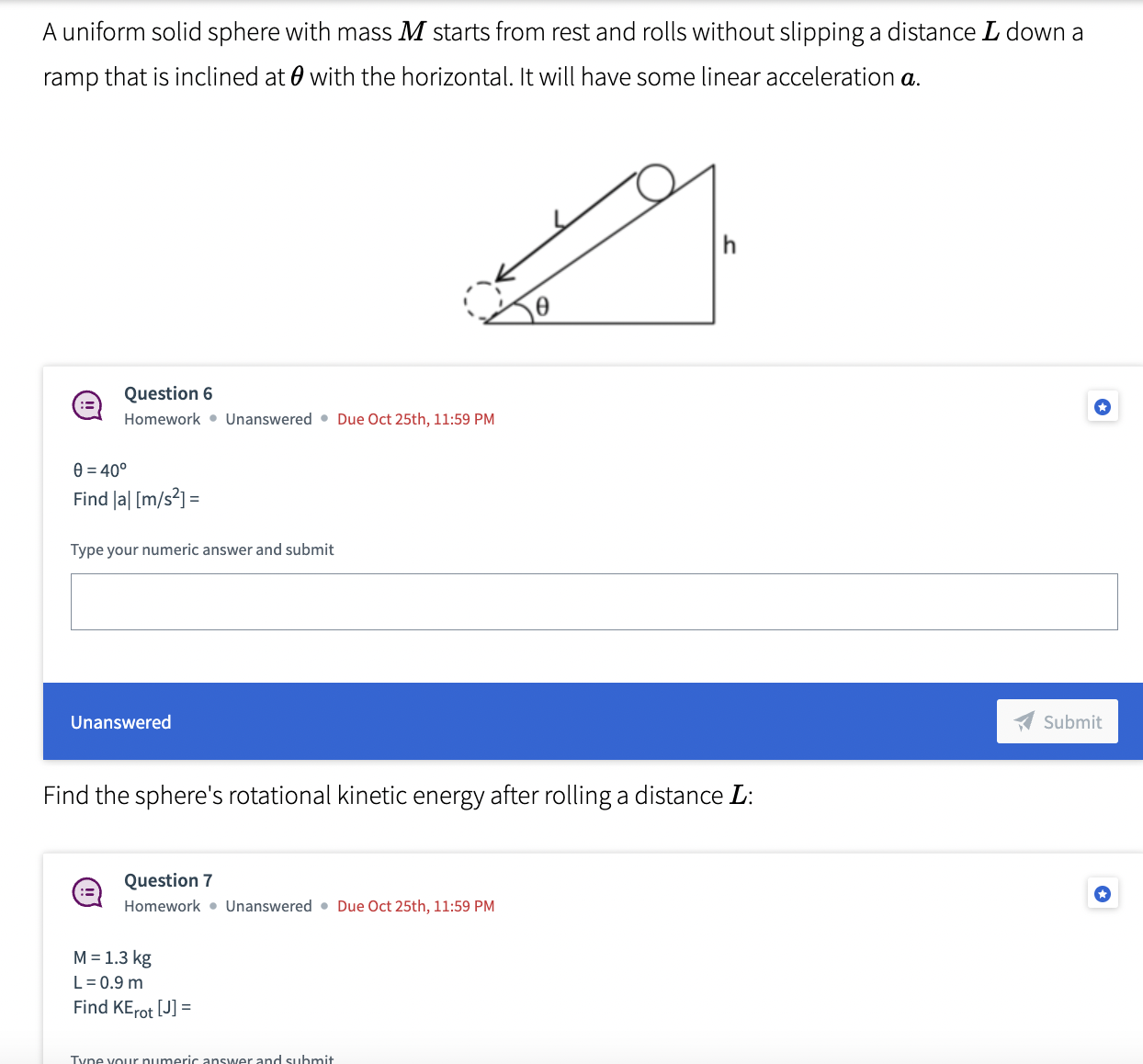1143x1064 pixels.
Task: Toggle the Unanswered status on Question 7
Action: (x=268, y=906)
